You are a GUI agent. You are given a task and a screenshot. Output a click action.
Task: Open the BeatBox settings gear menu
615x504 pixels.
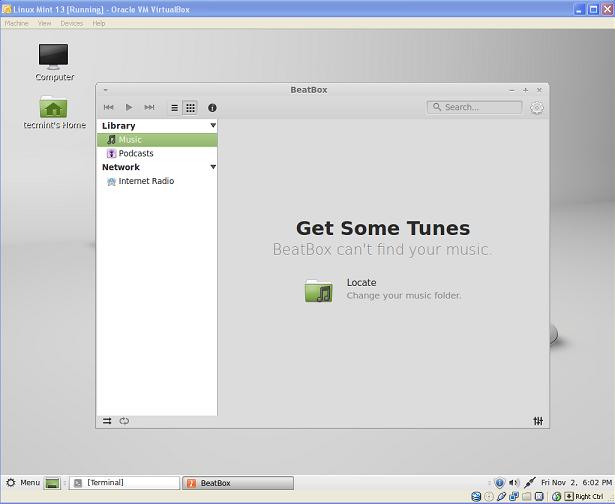[537, 108]
